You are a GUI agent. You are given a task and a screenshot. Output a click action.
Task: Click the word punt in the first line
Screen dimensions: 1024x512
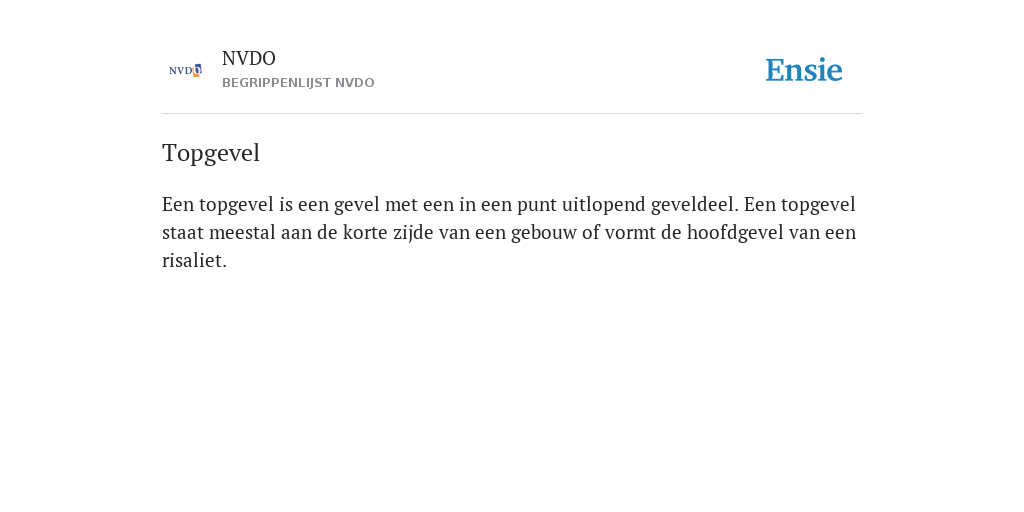(x=537, y=206)
